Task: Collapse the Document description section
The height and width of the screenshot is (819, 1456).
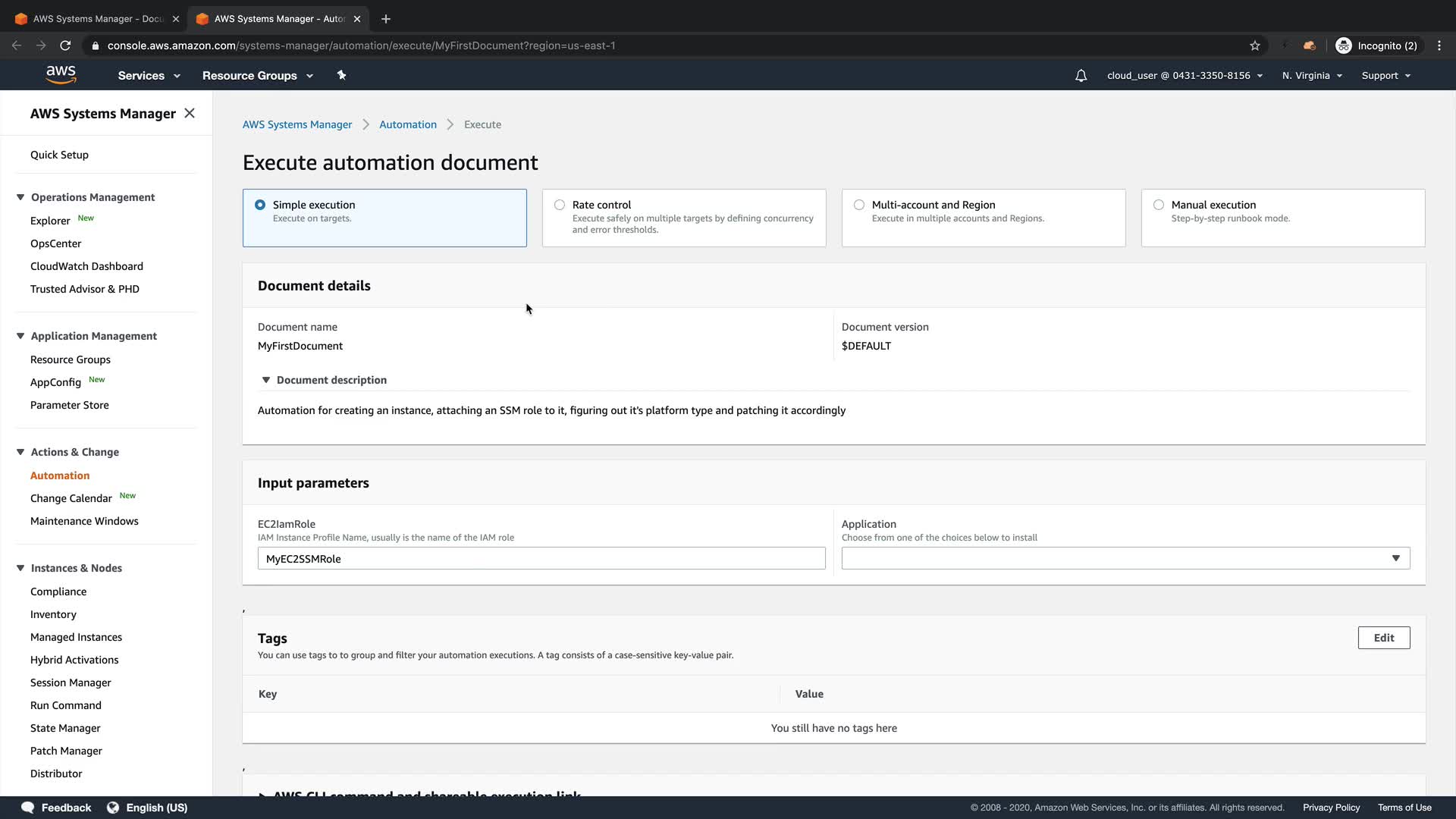Action: pos(266,380)
